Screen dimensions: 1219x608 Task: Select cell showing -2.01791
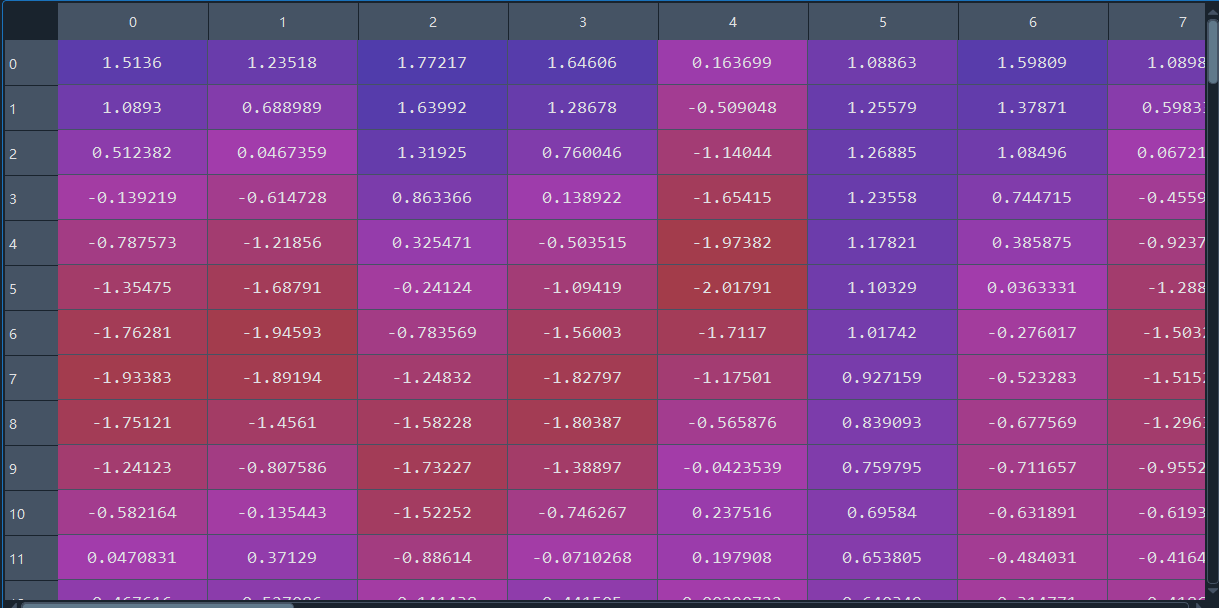click(x=733, y=288)
